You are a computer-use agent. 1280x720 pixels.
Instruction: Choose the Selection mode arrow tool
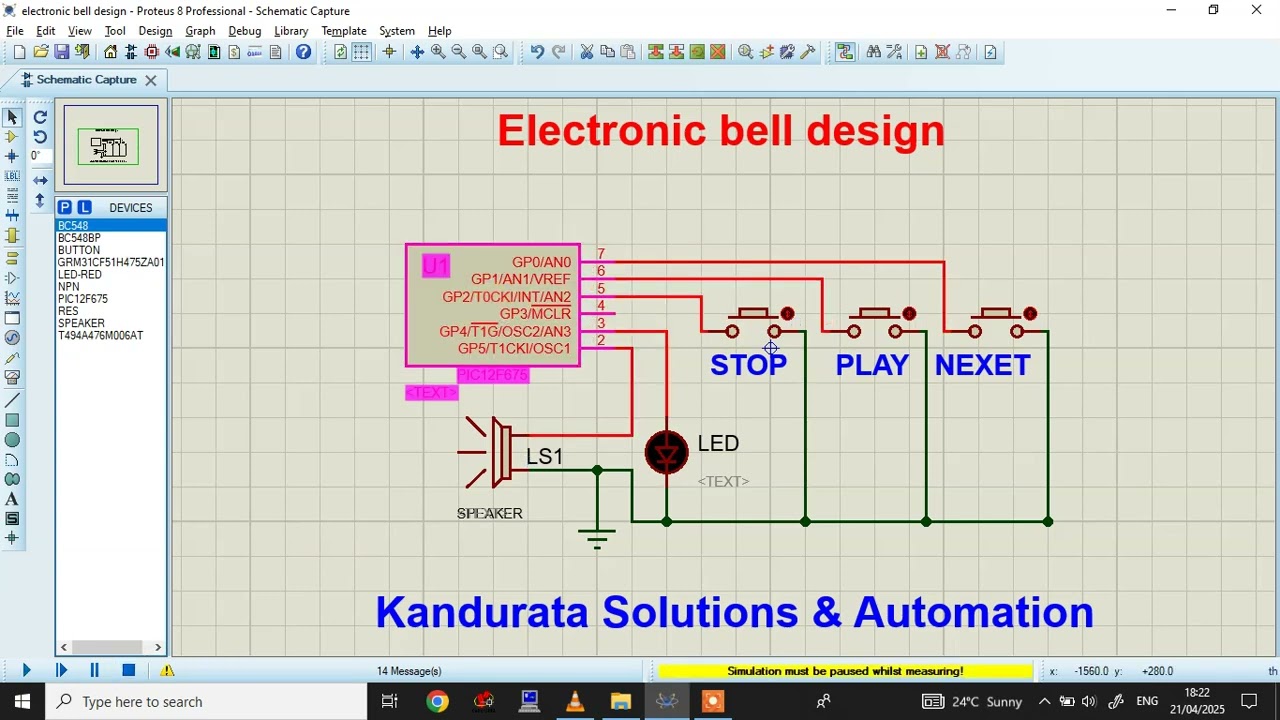[x=12, y=118]
